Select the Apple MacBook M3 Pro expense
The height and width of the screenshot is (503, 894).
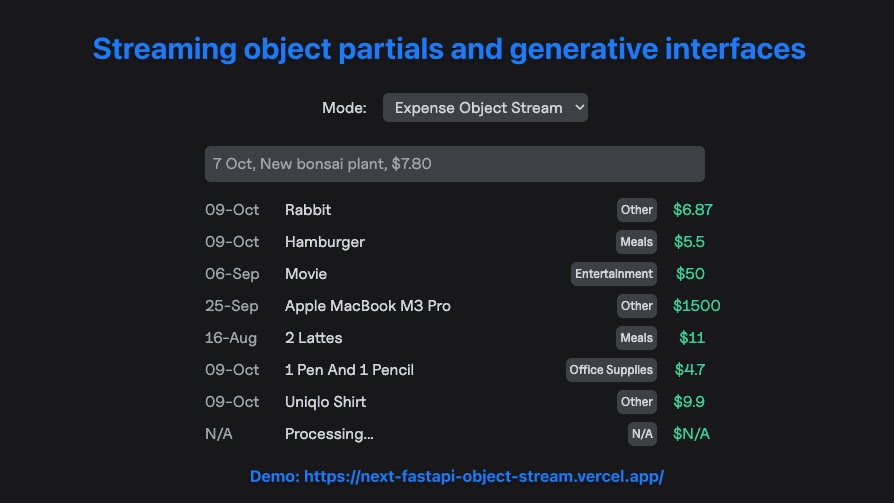click(x=367, y=306)
